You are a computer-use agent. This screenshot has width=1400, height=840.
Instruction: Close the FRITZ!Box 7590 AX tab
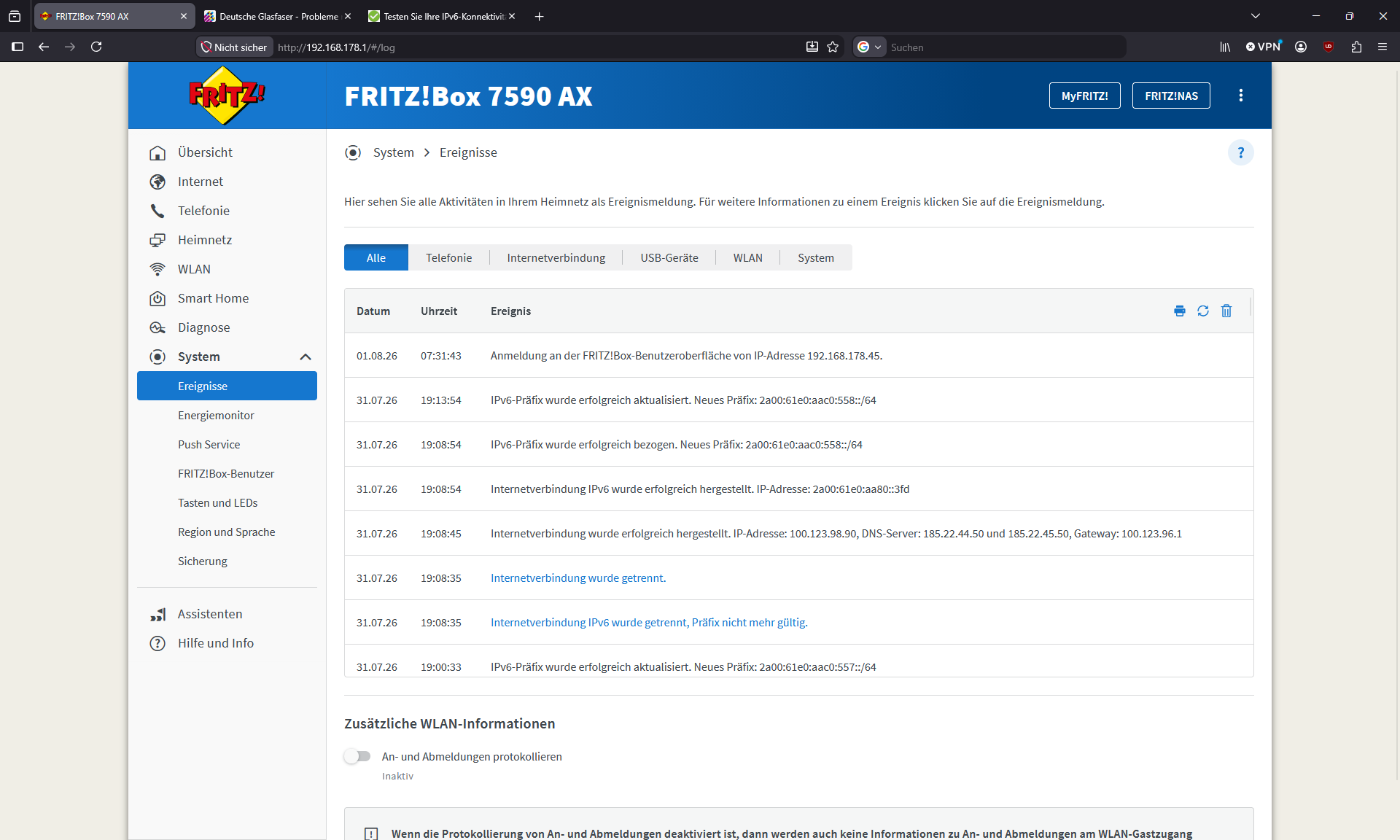(184, 16)
